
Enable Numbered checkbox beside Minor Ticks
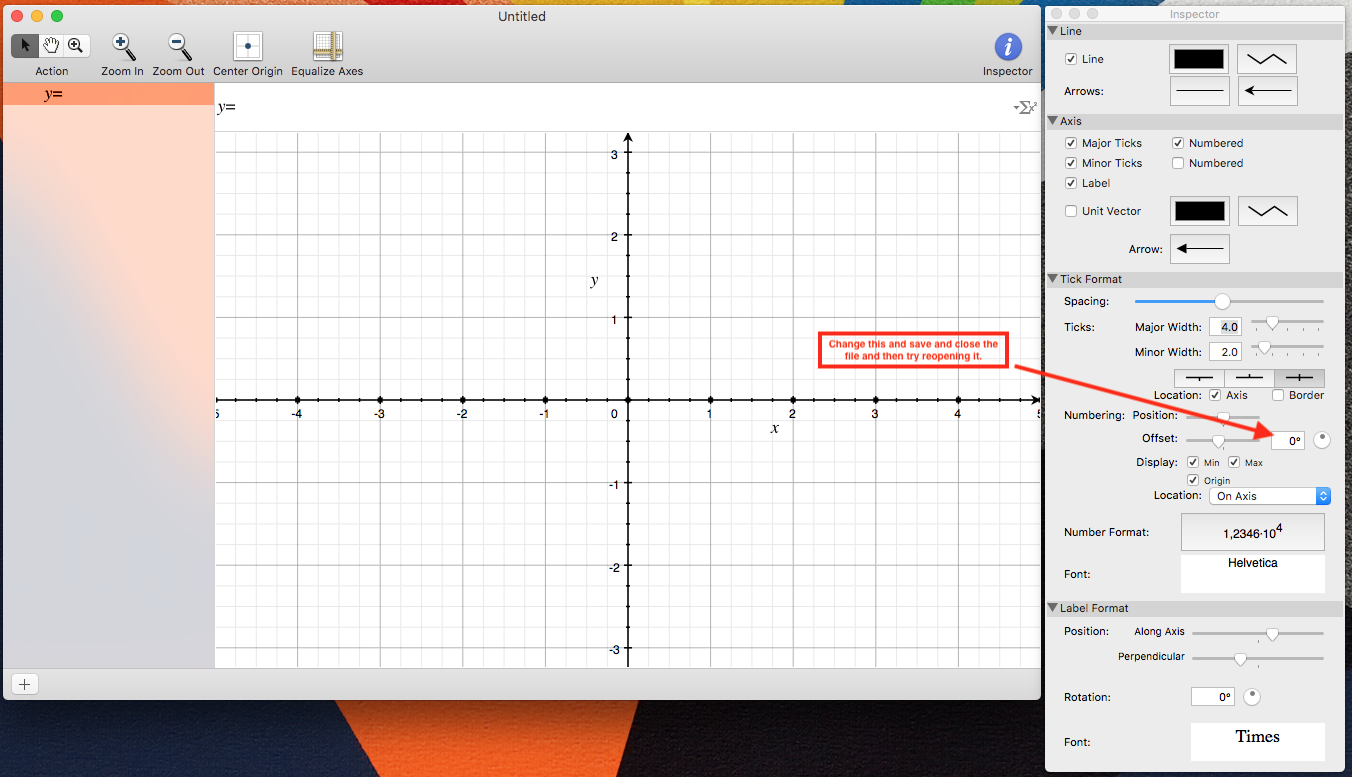1178,163
